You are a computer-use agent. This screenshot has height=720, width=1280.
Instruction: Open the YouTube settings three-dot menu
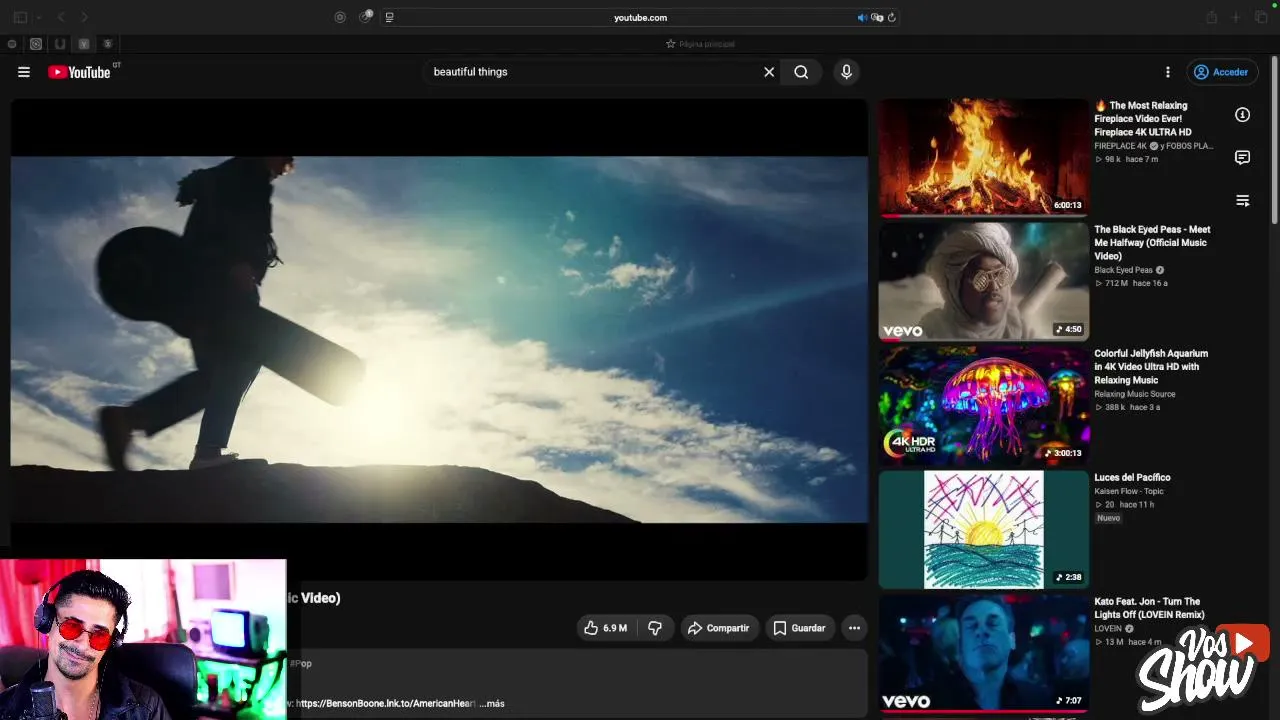coord(1167,72)
